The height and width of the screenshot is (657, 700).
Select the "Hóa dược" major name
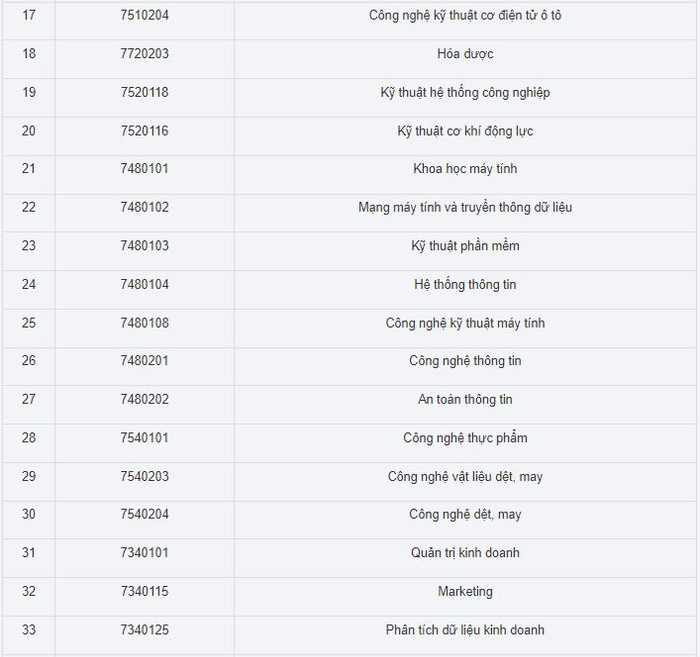click(465, 54)
